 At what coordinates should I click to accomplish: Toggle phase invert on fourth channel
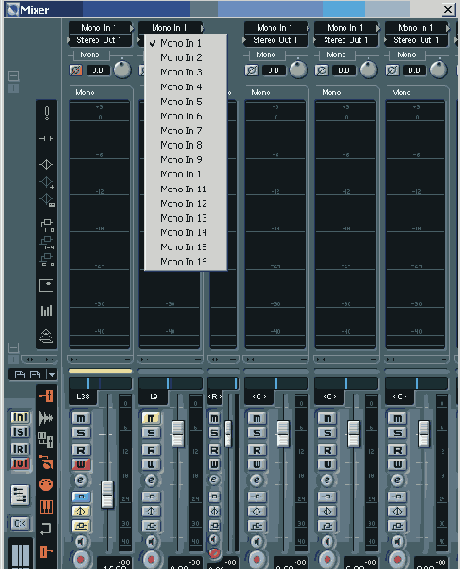251,70
